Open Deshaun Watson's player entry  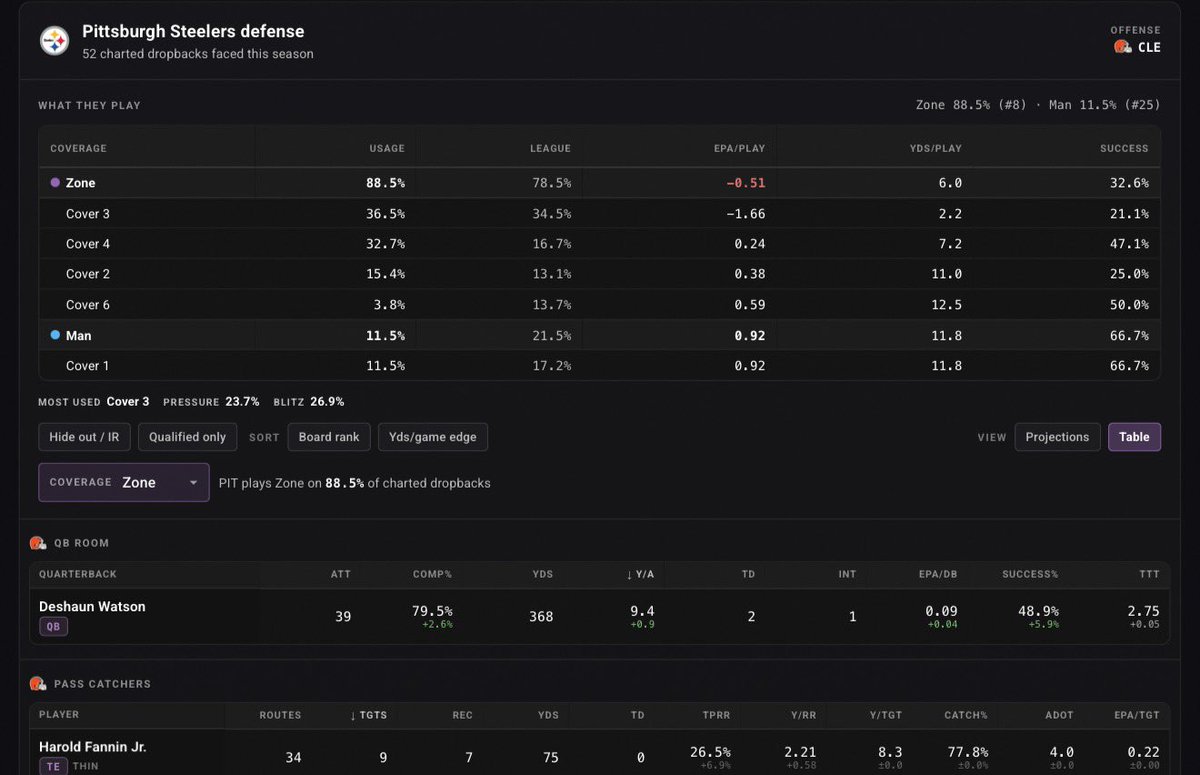click(92, 606)
